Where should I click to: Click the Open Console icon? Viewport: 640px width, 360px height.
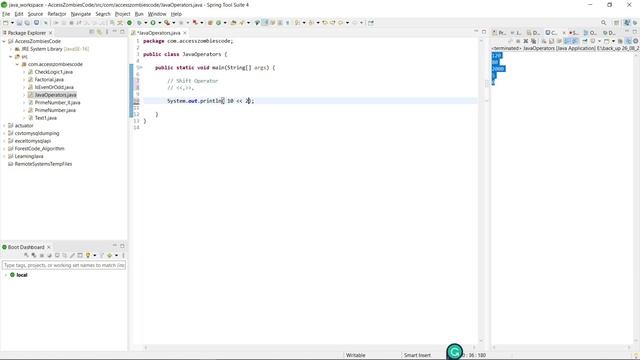click(607, 41)
